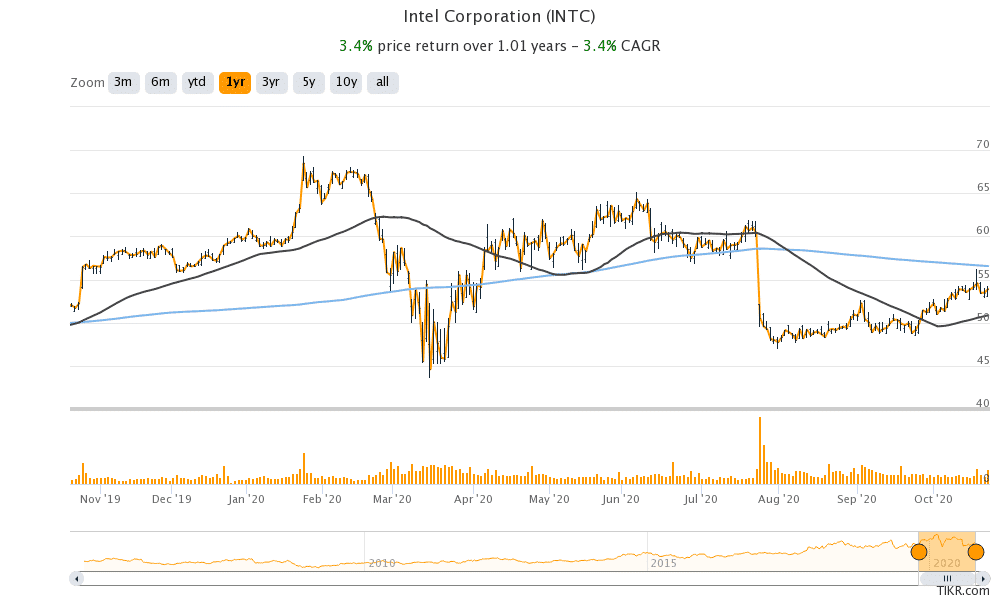The image size is (1000, 600).
Task: Click the 40 price axis label
Action: (983, 403)
